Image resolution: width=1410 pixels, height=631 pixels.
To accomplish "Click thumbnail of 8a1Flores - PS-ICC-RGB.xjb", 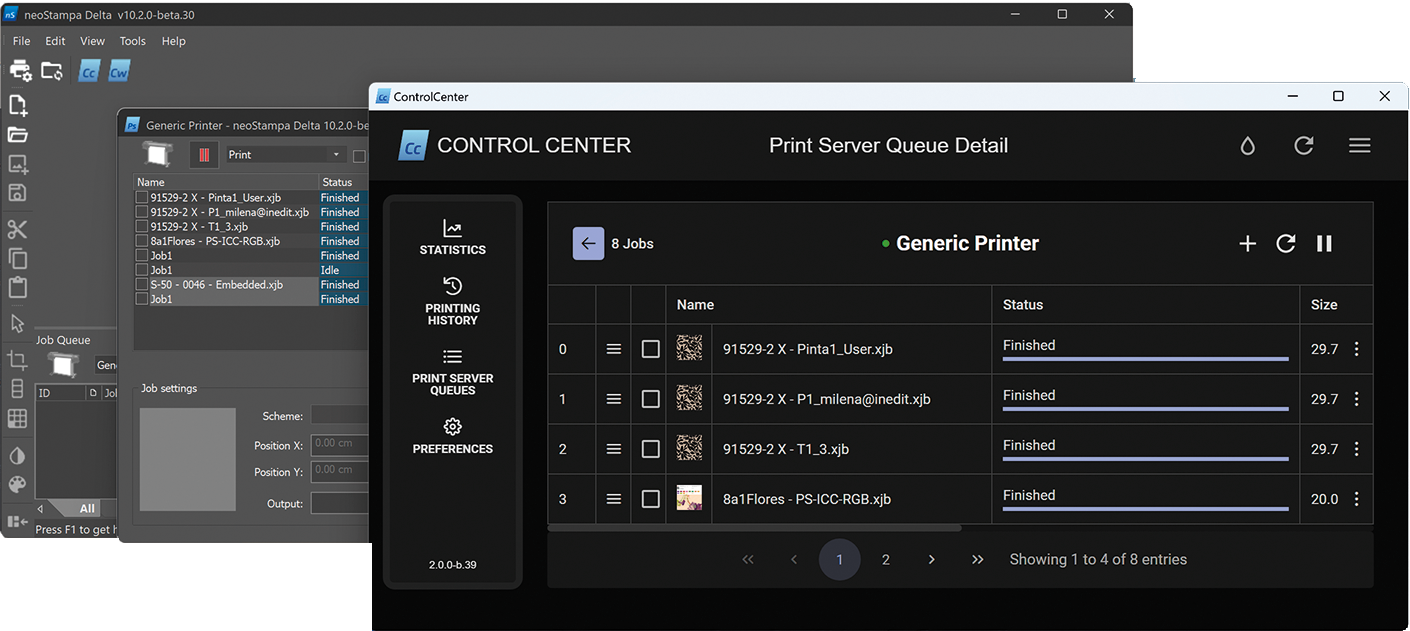I will point(689,498).
